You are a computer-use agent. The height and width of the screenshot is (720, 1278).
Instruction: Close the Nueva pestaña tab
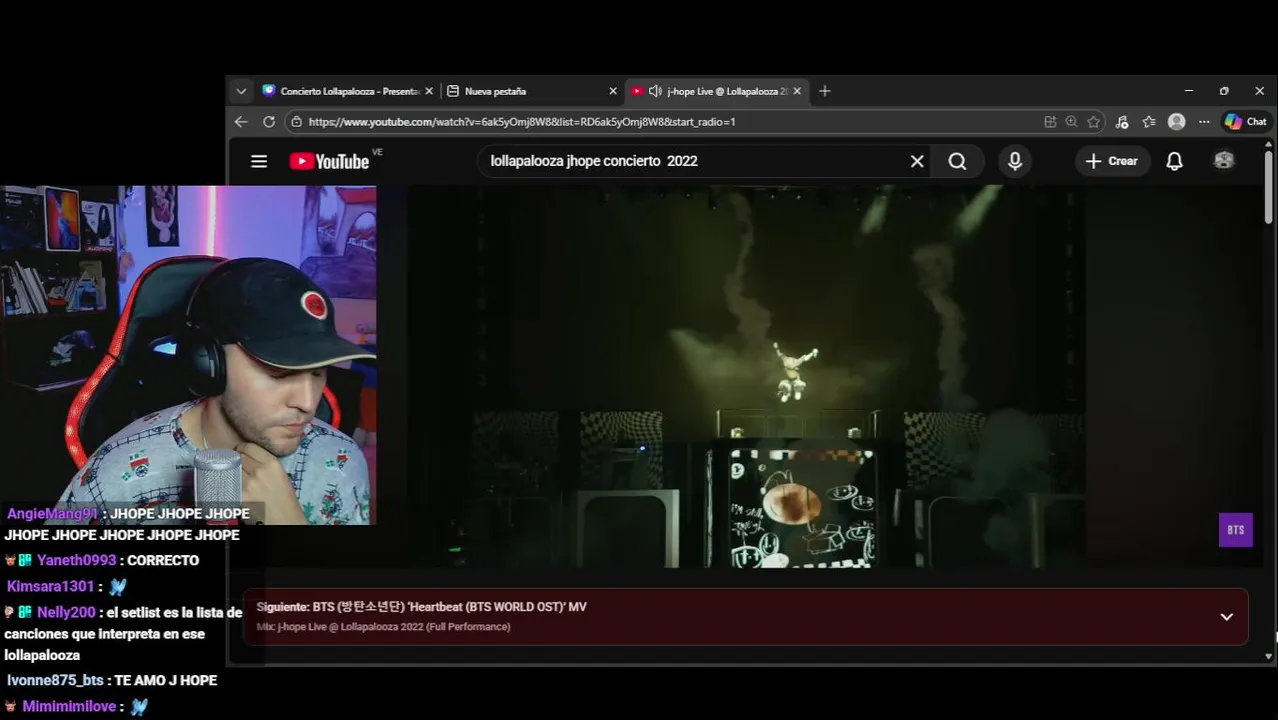point(613,91)
